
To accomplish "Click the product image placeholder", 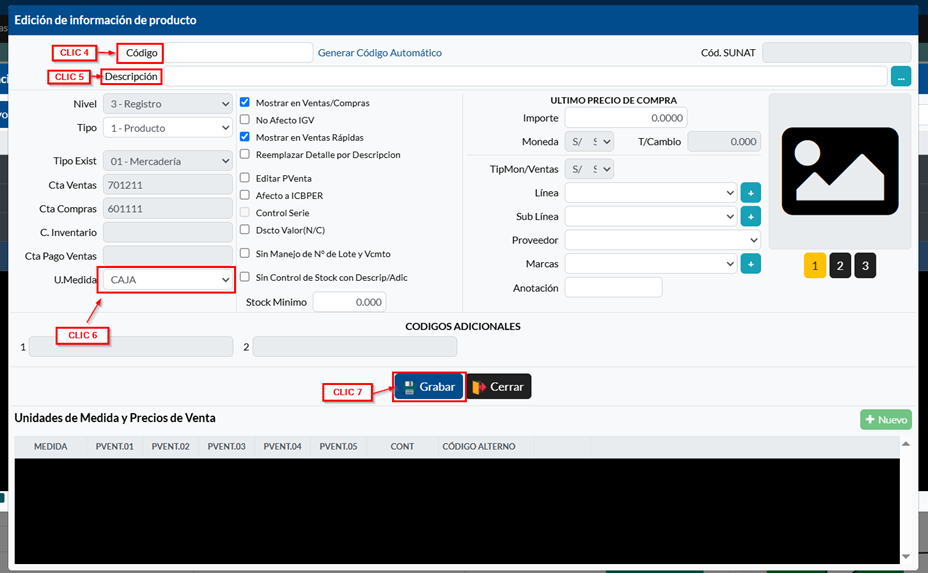I will pos(839,171).
